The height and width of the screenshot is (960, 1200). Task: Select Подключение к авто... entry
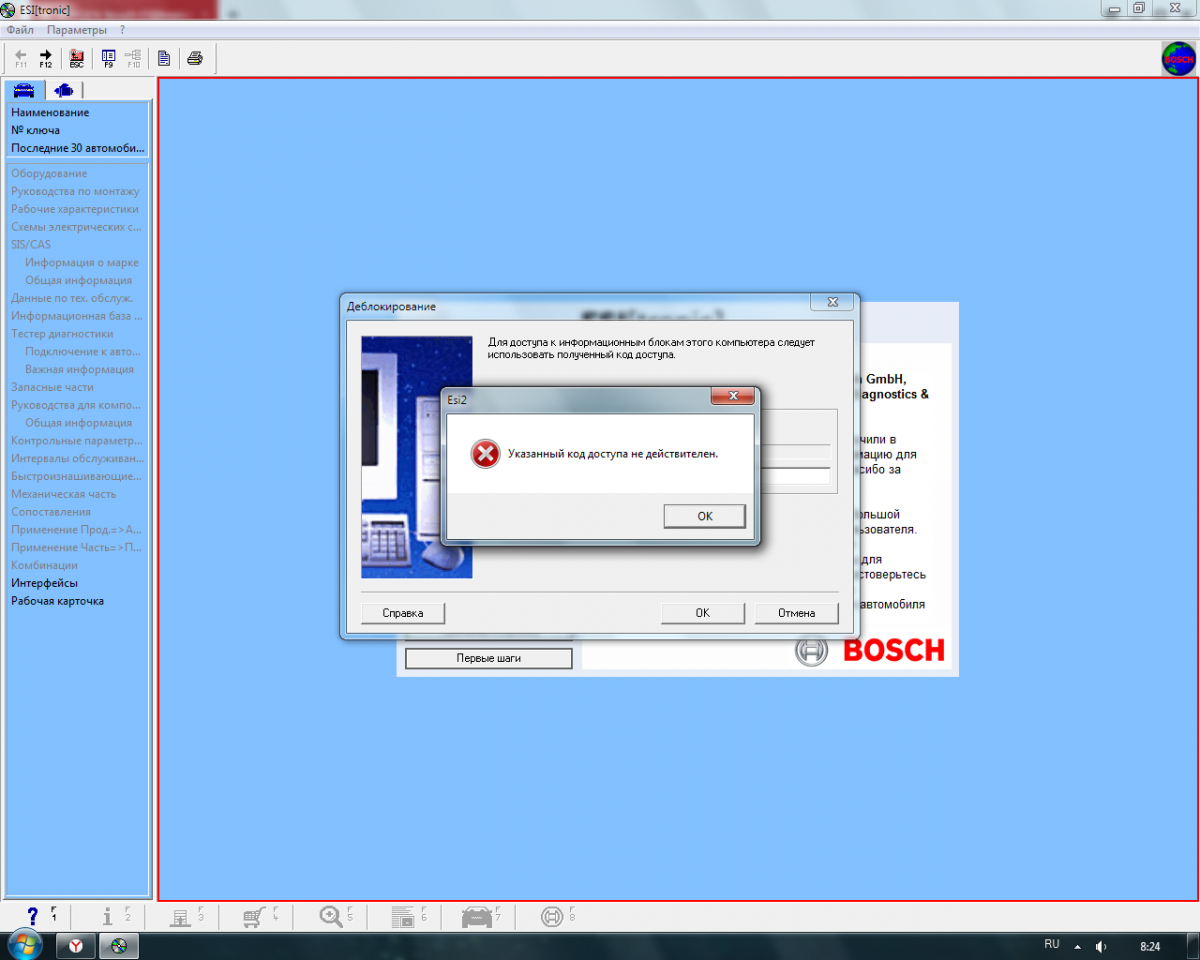(x=83, y=352)
